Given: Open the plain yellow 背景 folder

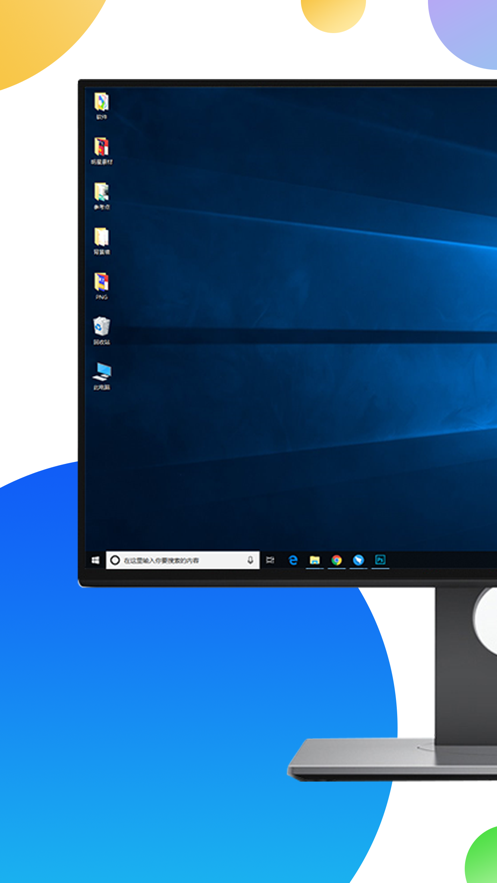Looking at the screenshot, I should pyautogui.click(x=101, y=241).
